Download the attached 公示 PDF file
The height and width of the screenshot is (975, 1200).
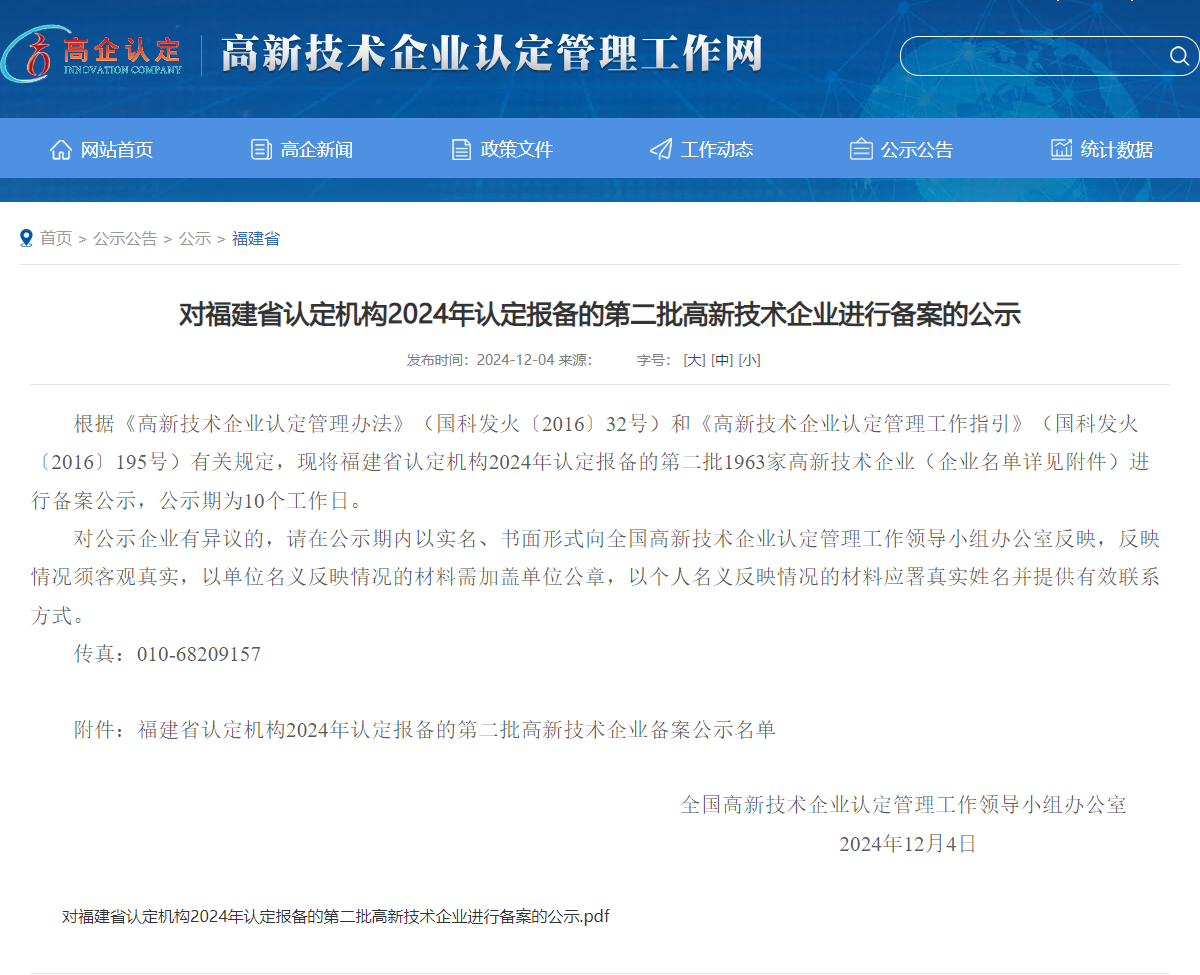pyautogui.click(x=335, y=916)
